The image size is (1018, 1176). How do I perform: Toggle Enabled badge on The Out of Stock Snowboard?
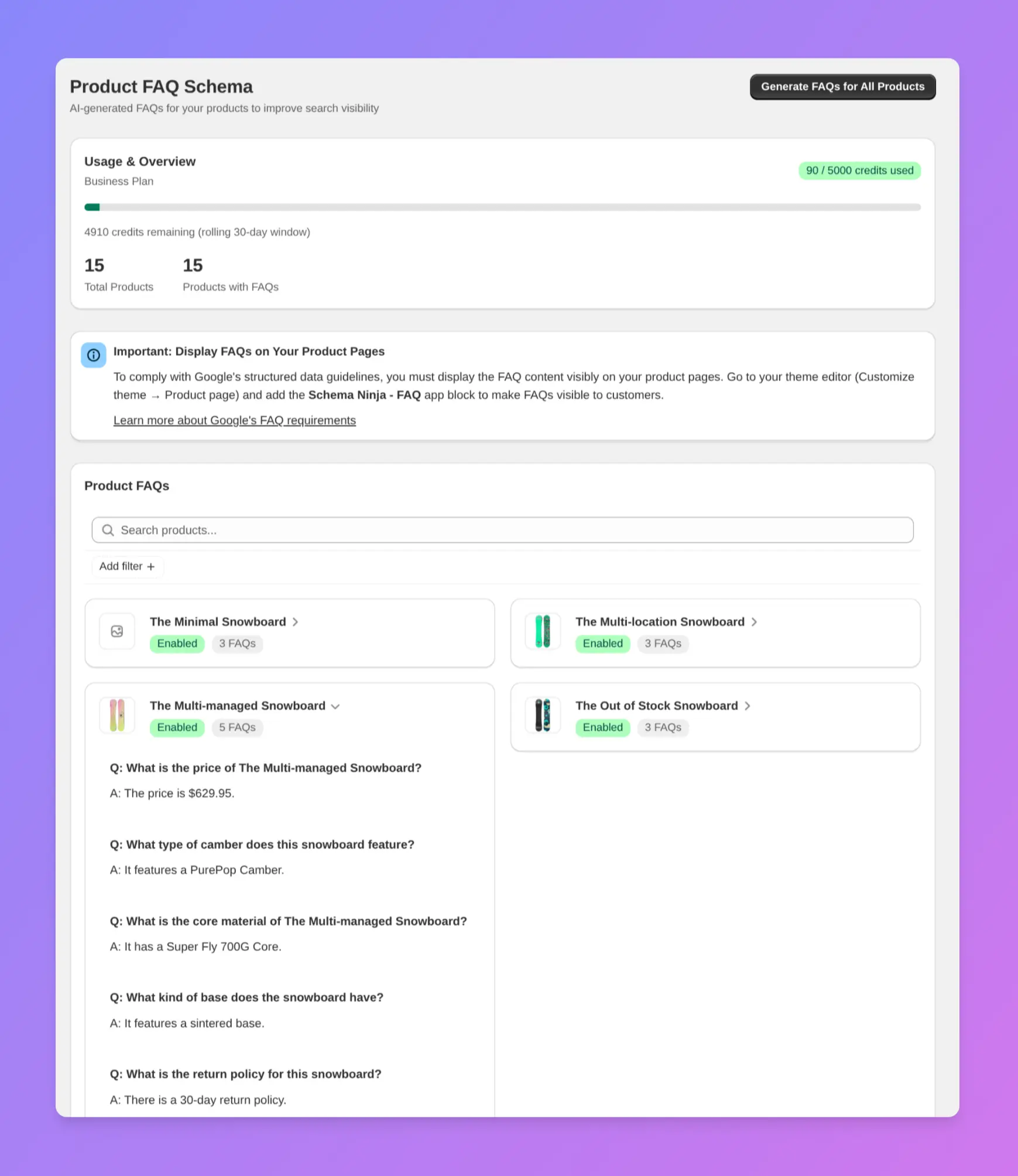click(602, 727)
